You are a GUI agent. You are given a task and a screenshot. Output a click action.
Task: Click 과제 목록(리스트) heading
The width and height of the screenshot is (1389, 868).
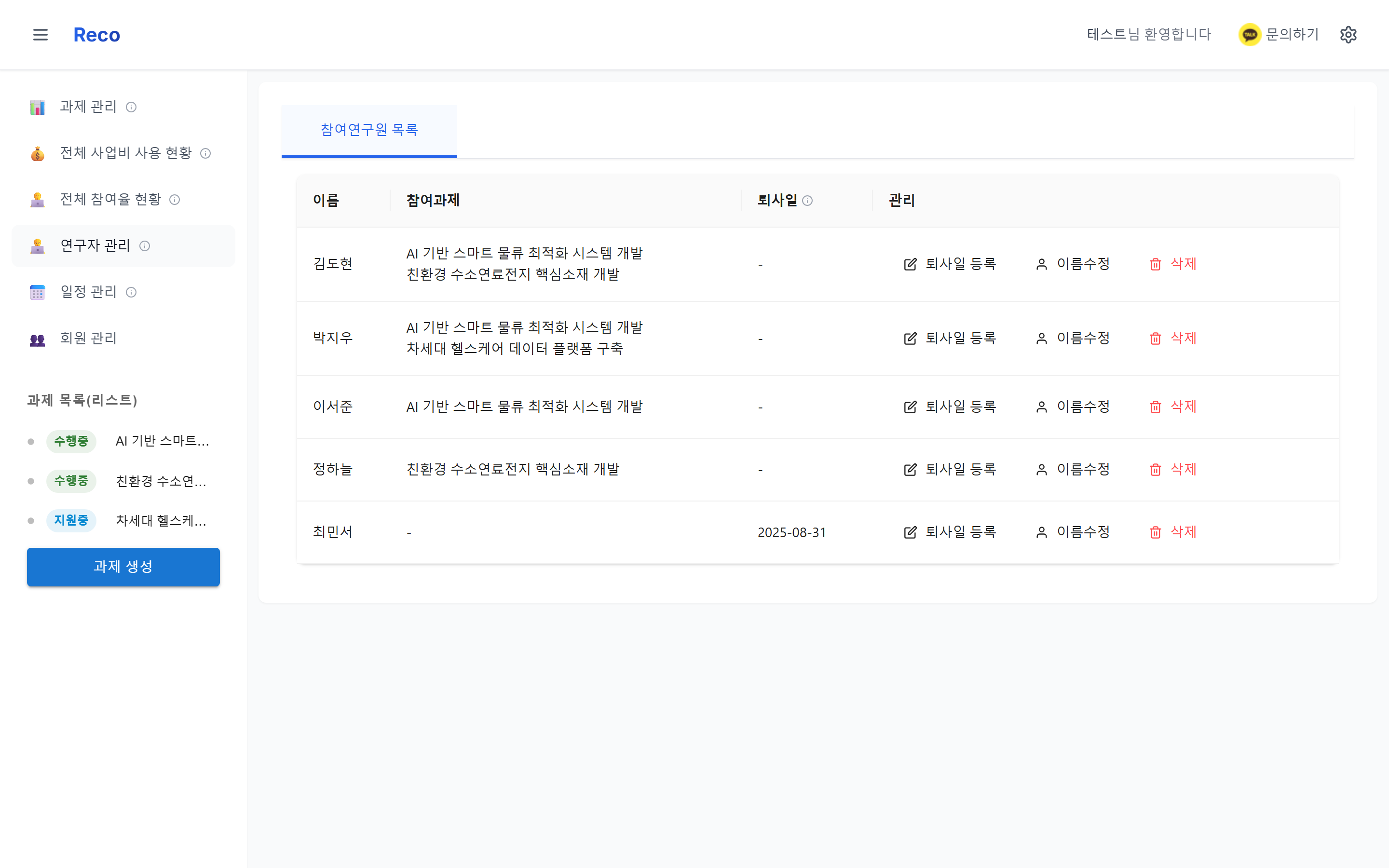click(x=82, y=400)
